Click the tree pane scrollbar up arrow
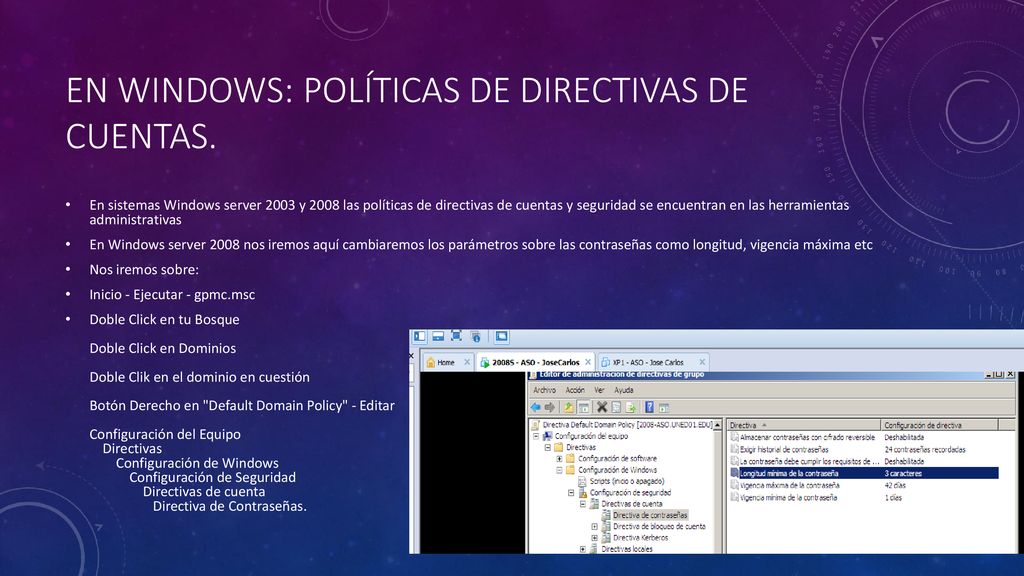Image resolution: width=1024 pixels, height=576 pixels. [718, 425]
